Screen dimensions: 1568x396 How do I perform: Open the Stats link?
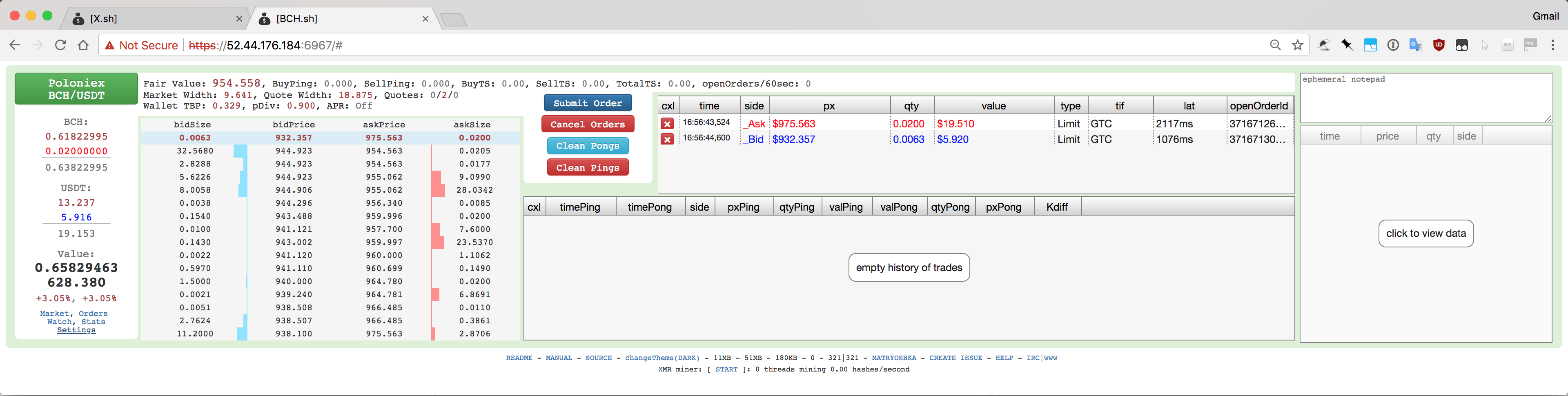(93, 322)
